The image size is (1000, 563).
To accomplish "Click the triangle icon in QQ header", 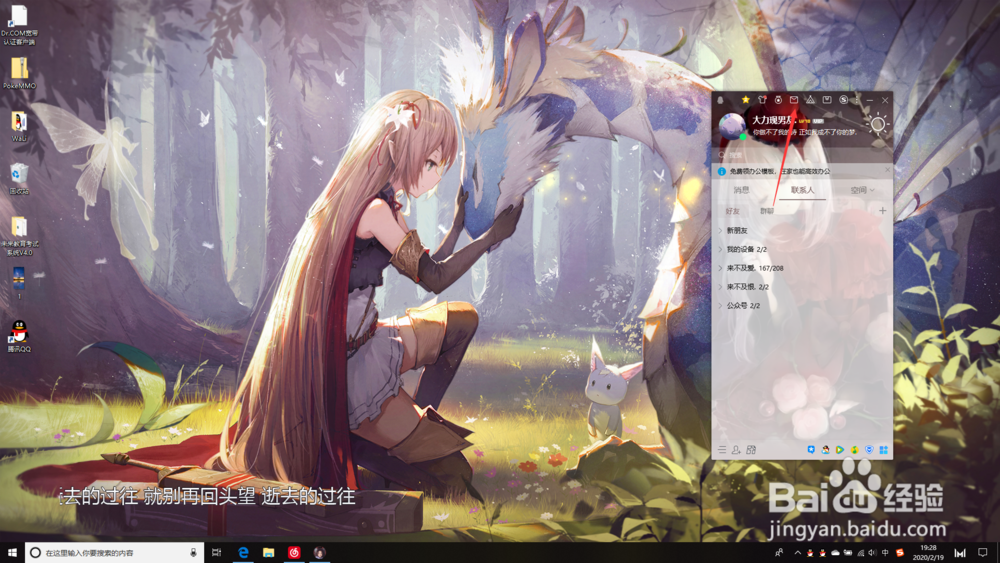I will (810, 100).
